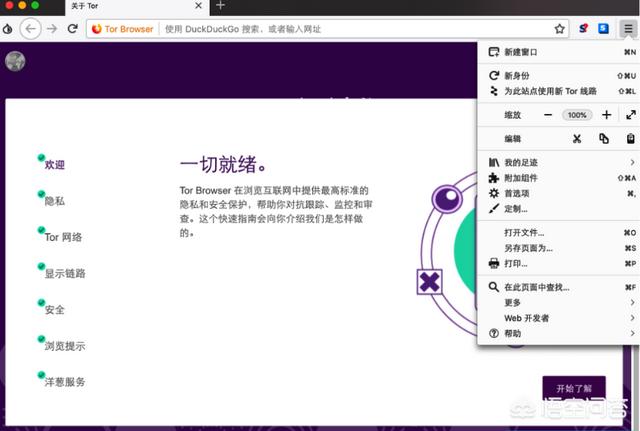The height and width of the screenshot is (431, 640).
Task: Expand the 更多 submenu chevron
Action: tap(632, 302)
